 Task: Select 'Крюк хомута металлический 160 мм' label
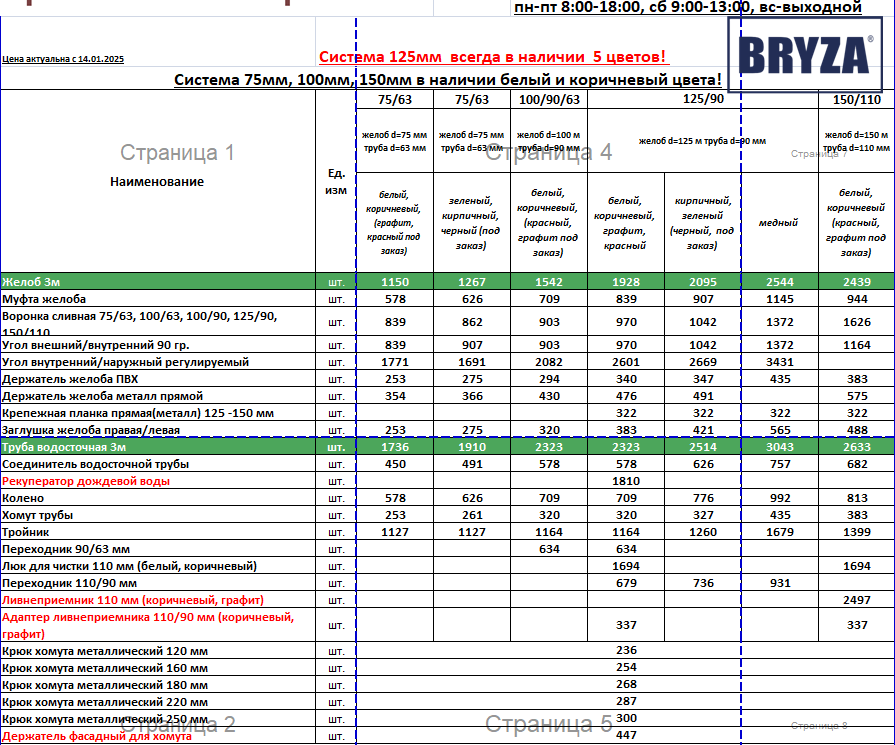click(105, 668)
